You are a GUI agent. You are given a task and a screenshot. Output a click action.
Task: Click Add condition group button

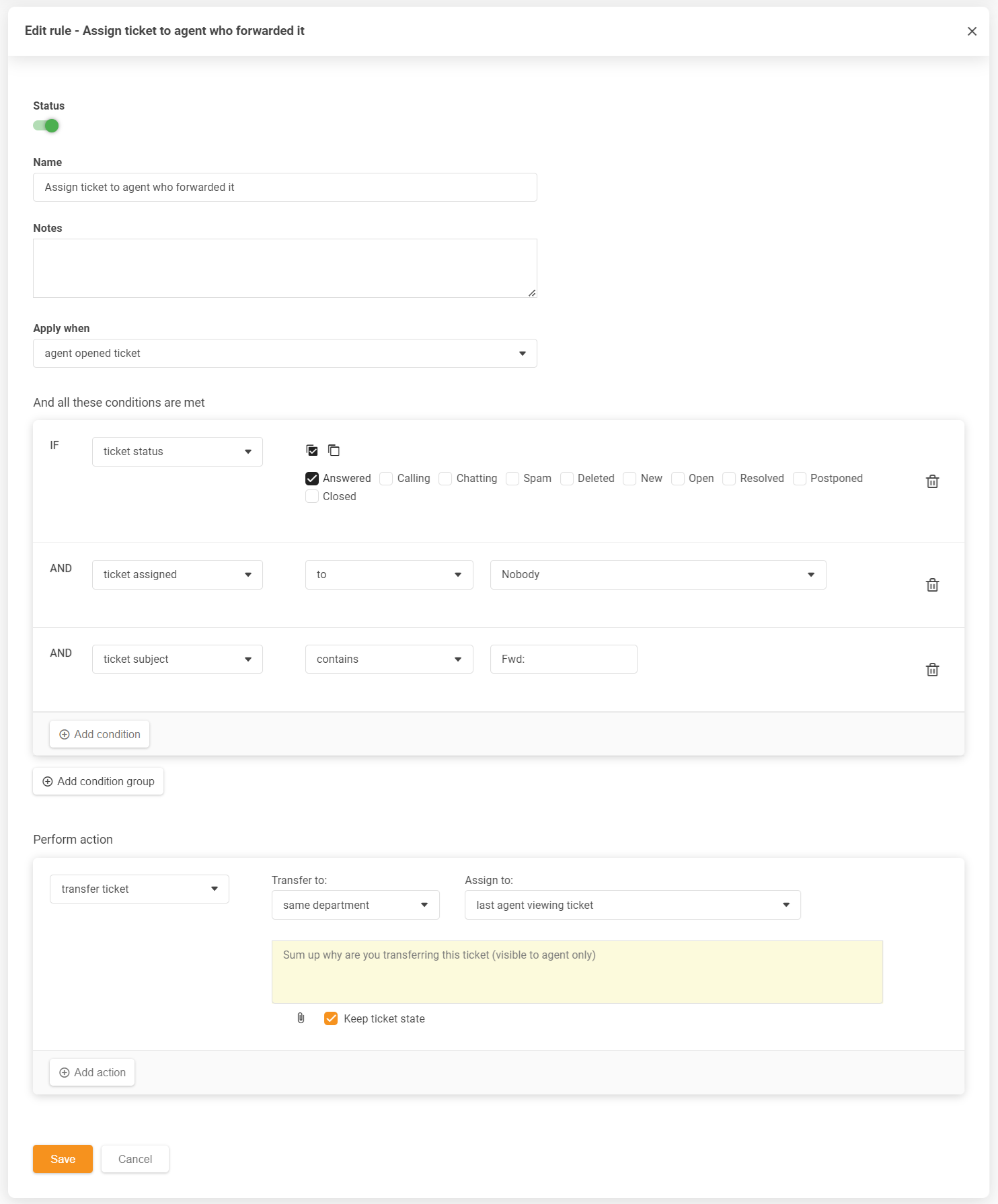point(98,781)
